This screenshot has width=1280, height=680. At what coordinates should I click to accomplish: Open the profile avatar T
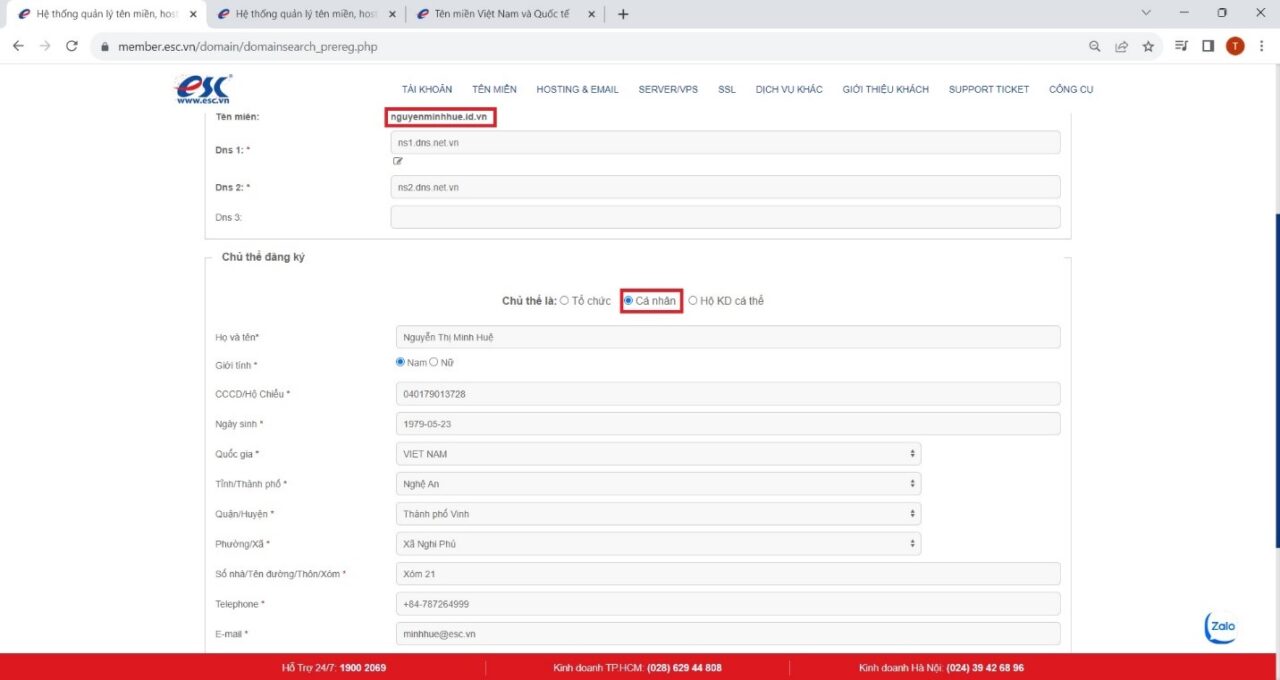click(1235, 46)
